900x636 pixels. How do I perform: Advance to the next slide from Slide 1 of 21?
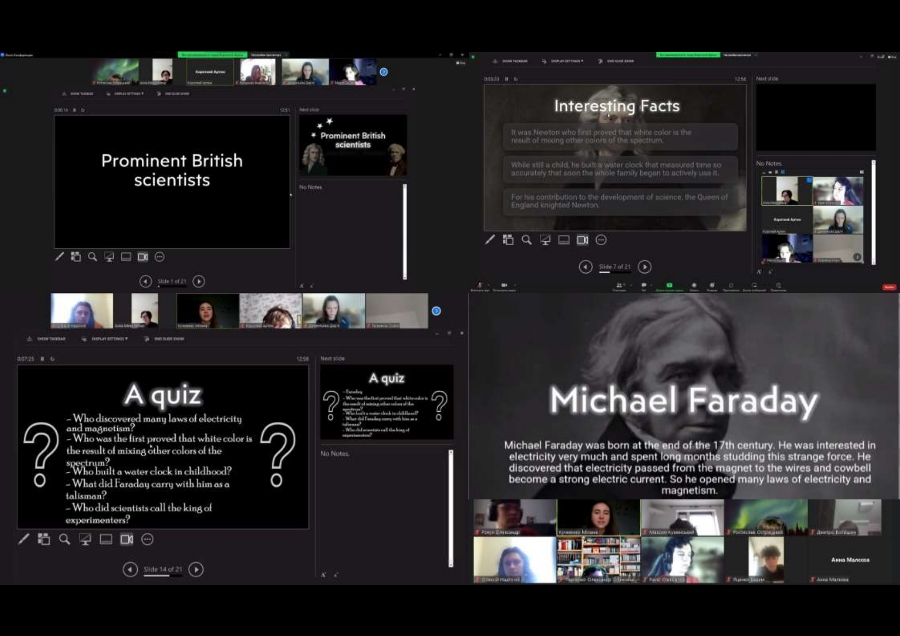point(199,281)
